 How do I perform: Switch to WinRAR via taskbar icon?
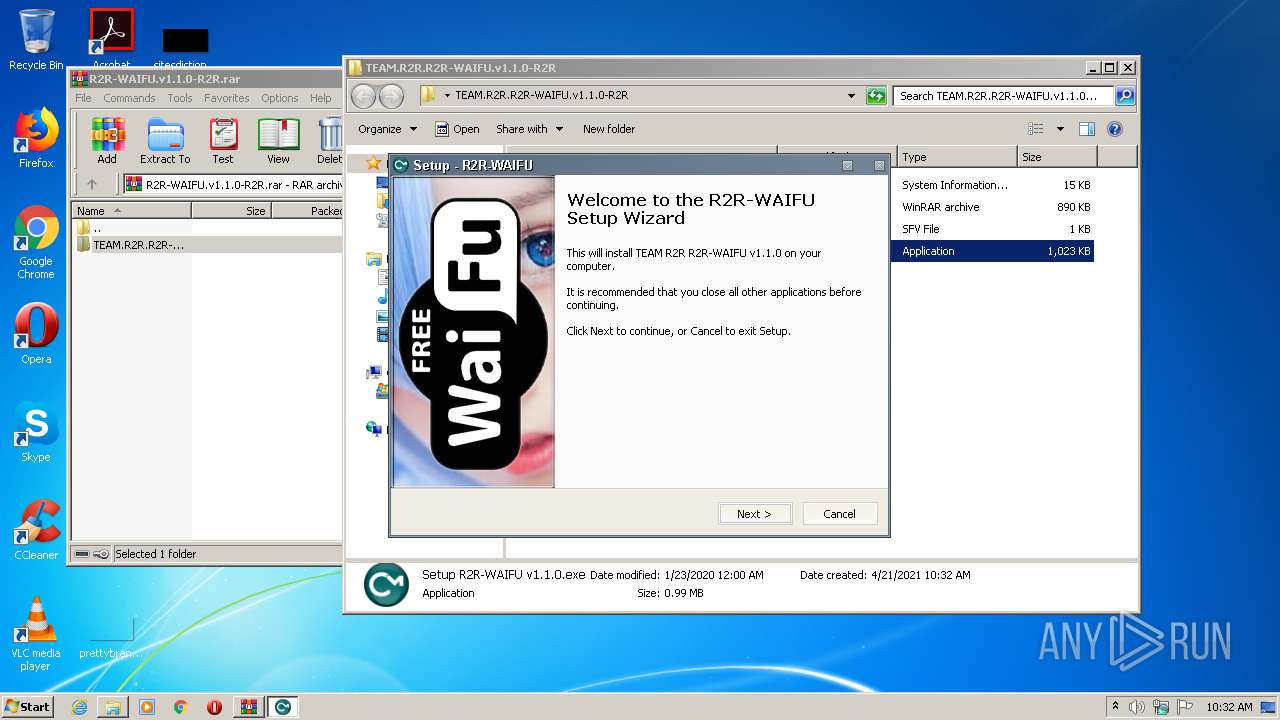tap(248, 707)
